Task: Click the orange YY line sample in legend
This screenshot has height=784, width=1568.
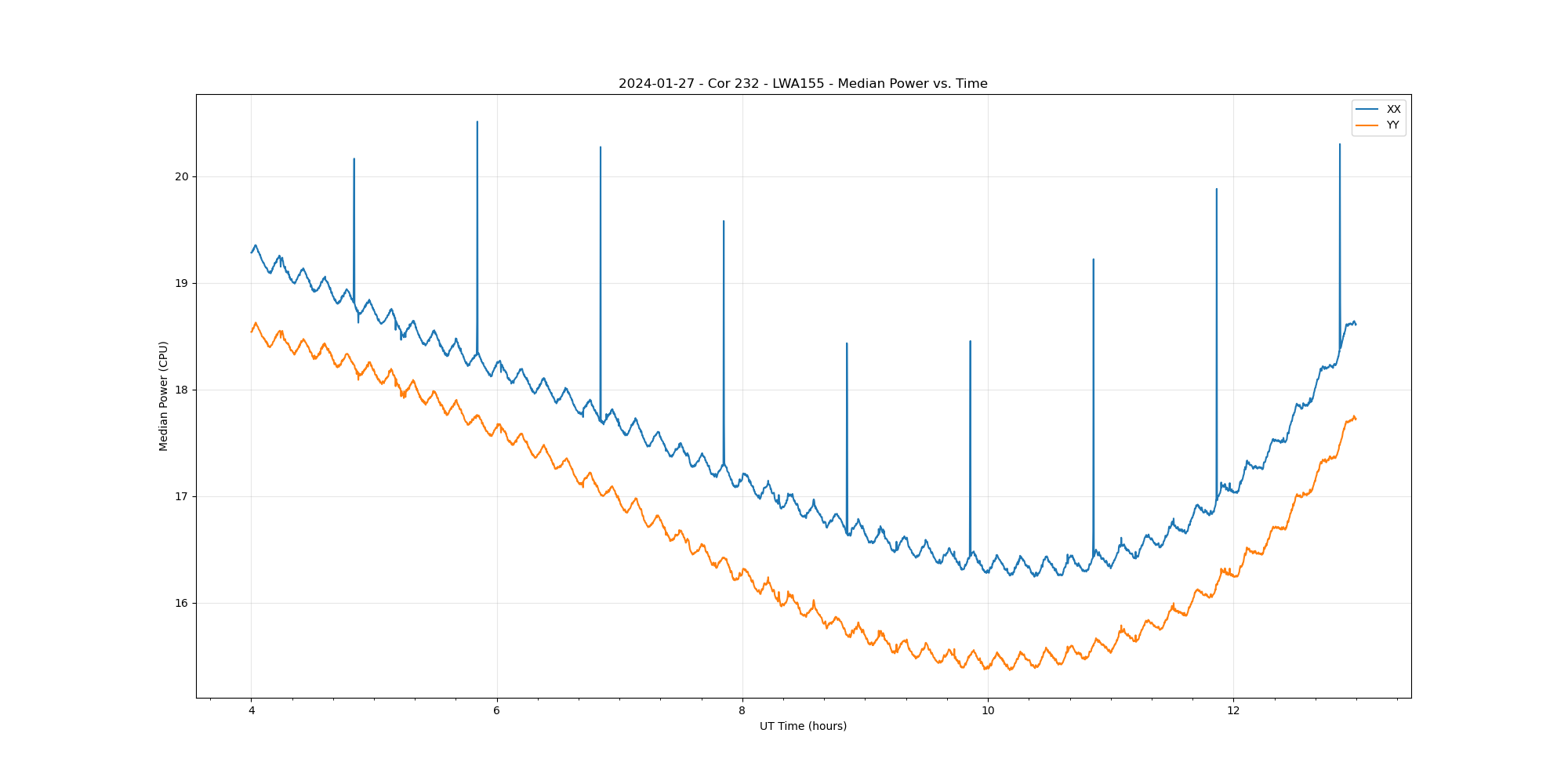Action: click(x=1367, y=125)
